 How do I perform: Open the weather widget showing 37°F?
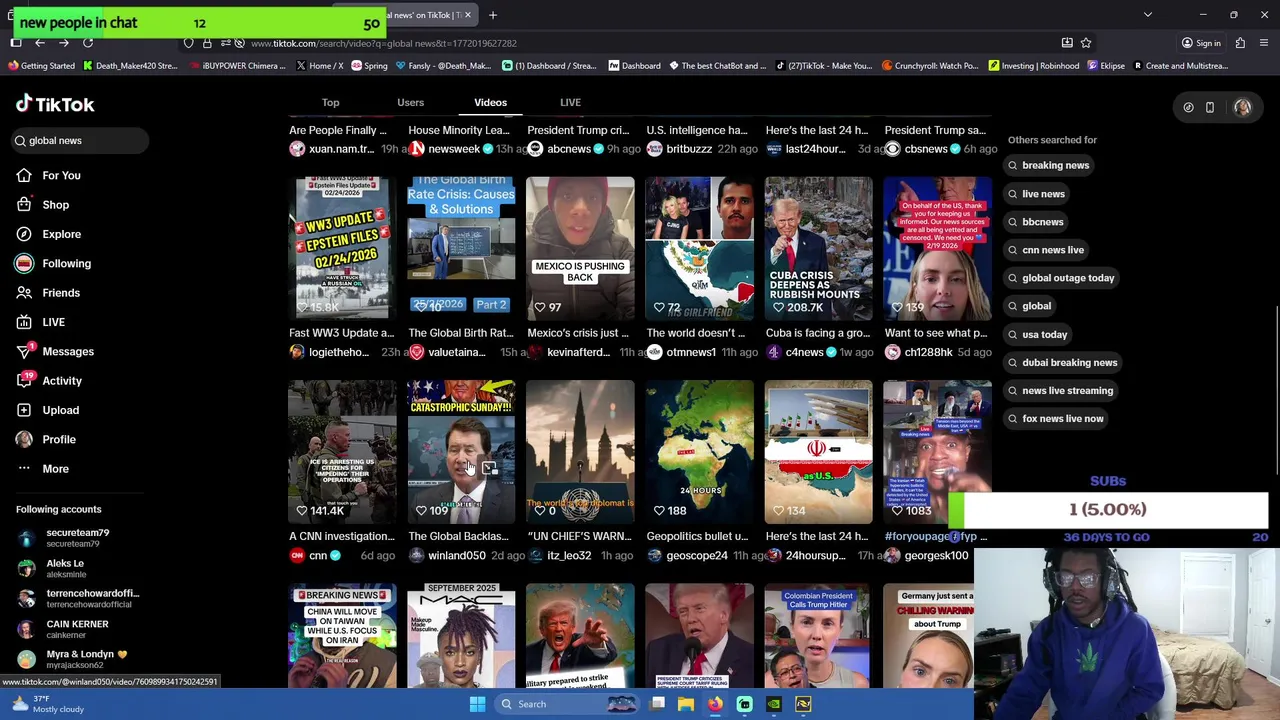(x=47, y=704)
